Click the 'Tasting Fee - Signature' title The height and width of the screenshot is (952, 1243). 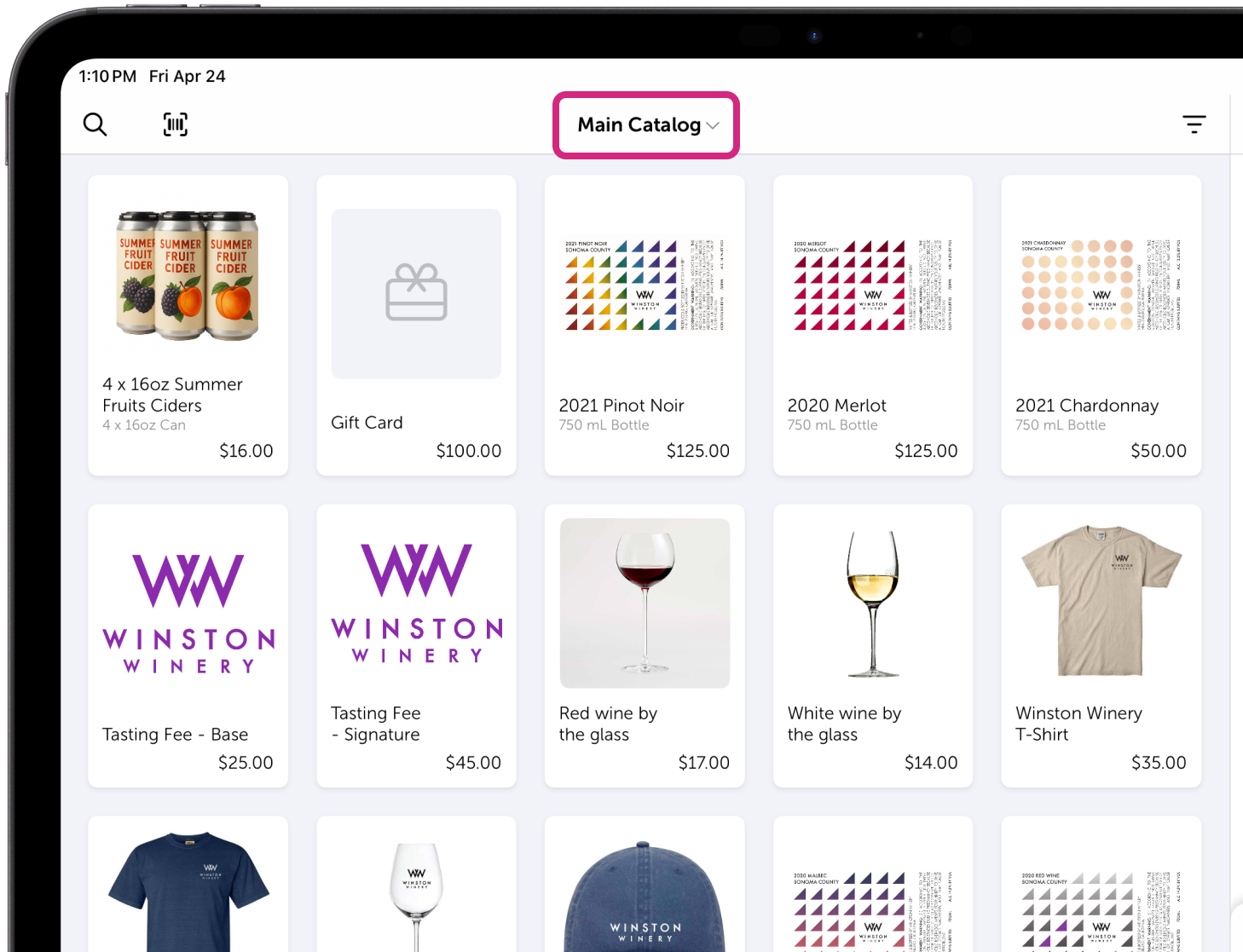pos(376,724)
